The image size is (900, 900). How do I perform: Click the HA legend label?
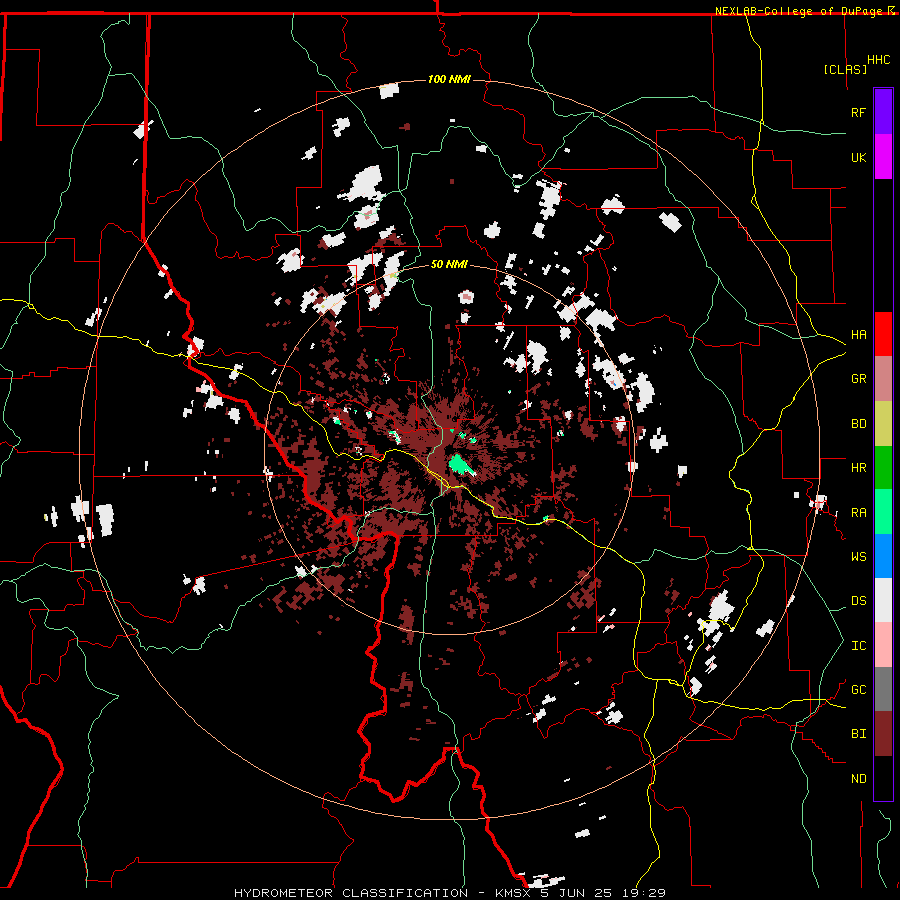point(858,334)
